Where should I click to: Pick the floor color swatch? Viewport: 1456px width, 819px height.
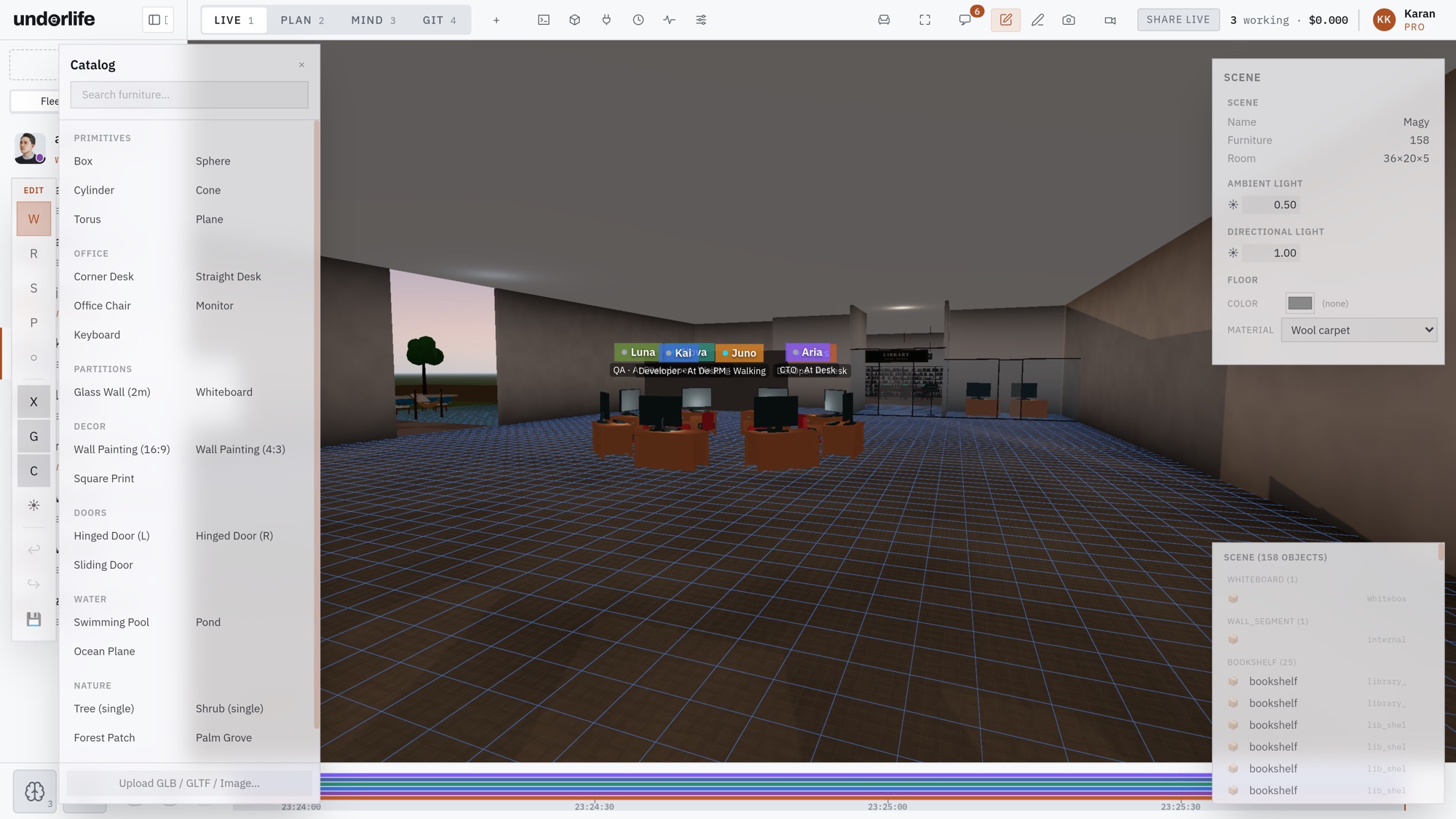point(1299,303)
